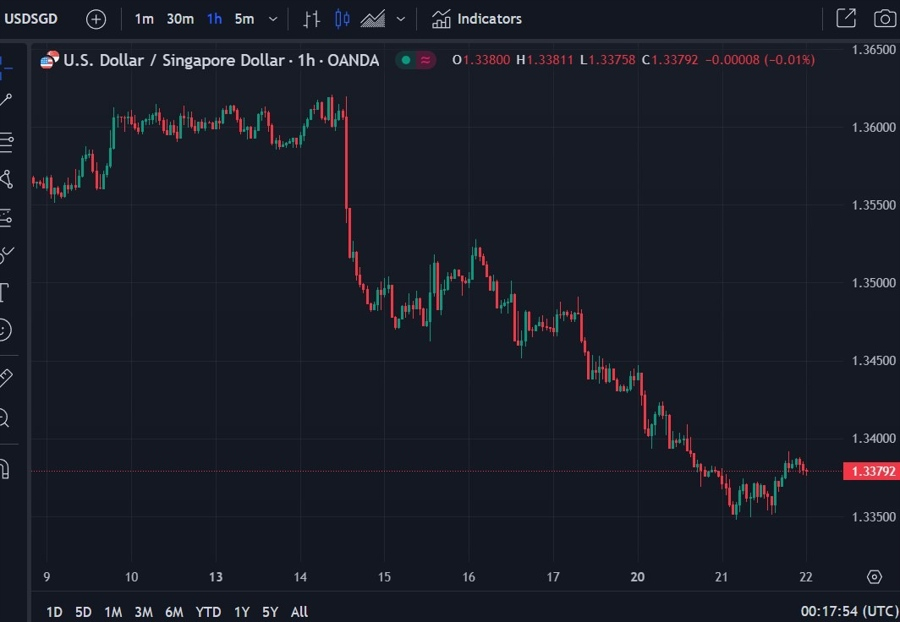Click the Flag icon of the USDSGD pair
This screenshot has width=900, height=622.
tap(49, 60)
